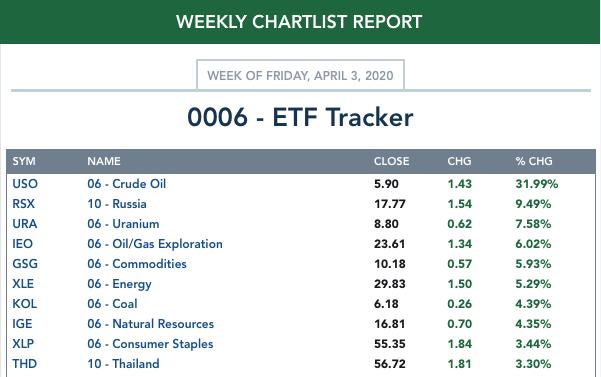Sort table by CLOSE column header
The height and width of the screenshot is (377, 601).
(x=392, y=161)
